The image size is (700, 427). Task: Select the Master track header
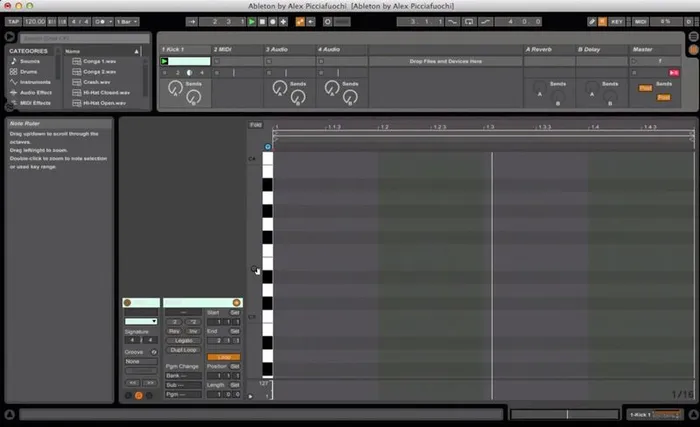654,49
